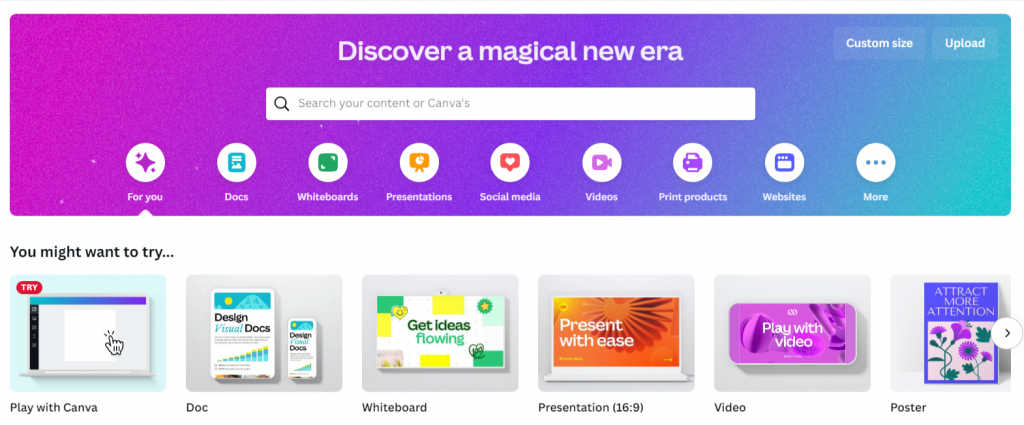Open the Videos camera icon
The height and width of the screenshot is (425, 1024).
click(601, 163)
